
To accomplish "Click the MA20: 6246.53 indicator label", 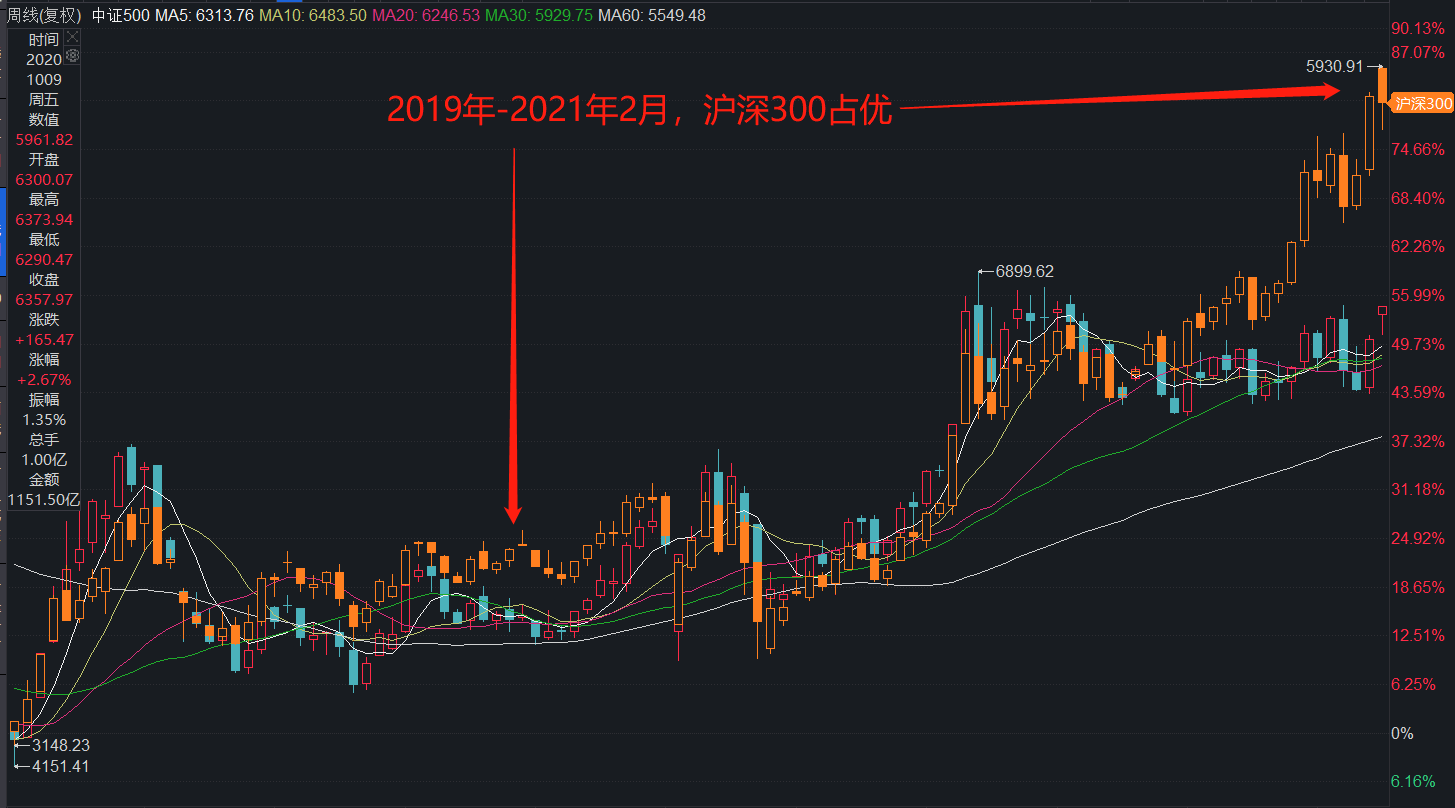I will click(425, 15).
